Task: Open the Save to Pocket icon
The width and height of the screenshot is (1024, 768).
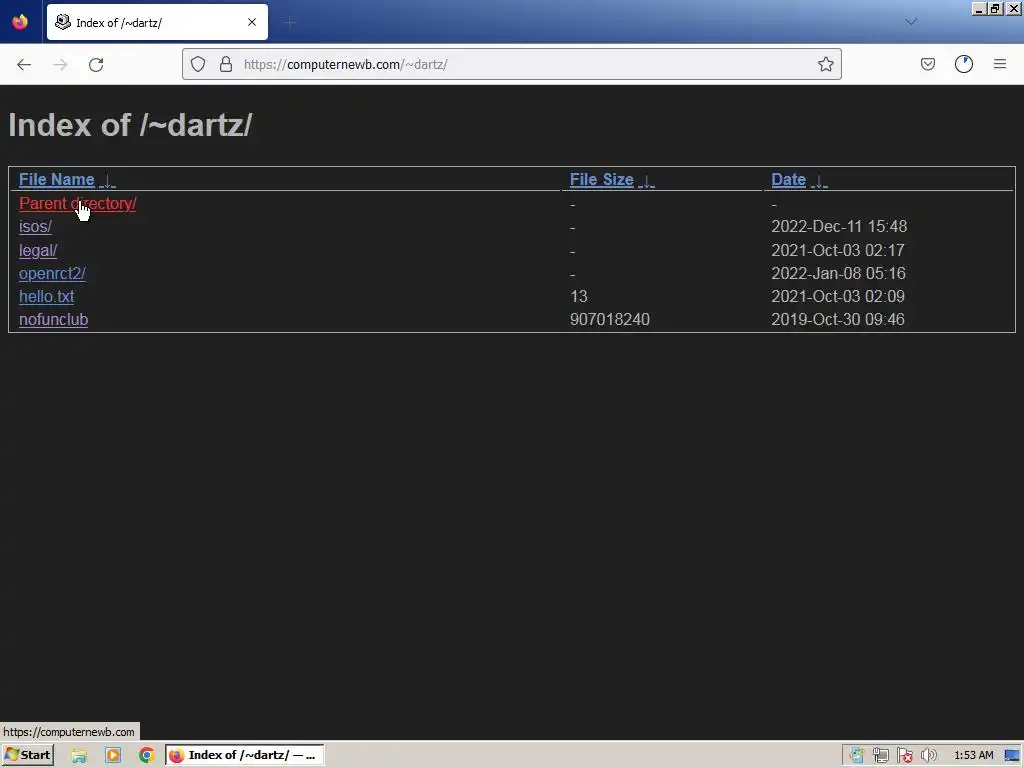Action: 927,64
